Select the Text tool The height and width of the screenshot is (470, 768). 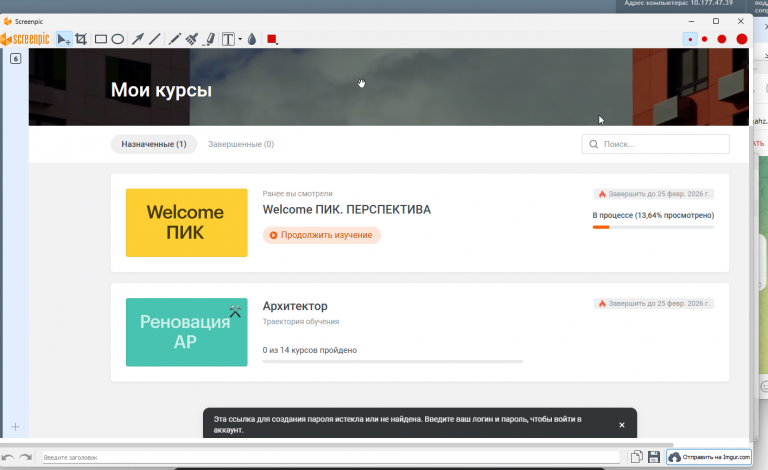point(228,39)
